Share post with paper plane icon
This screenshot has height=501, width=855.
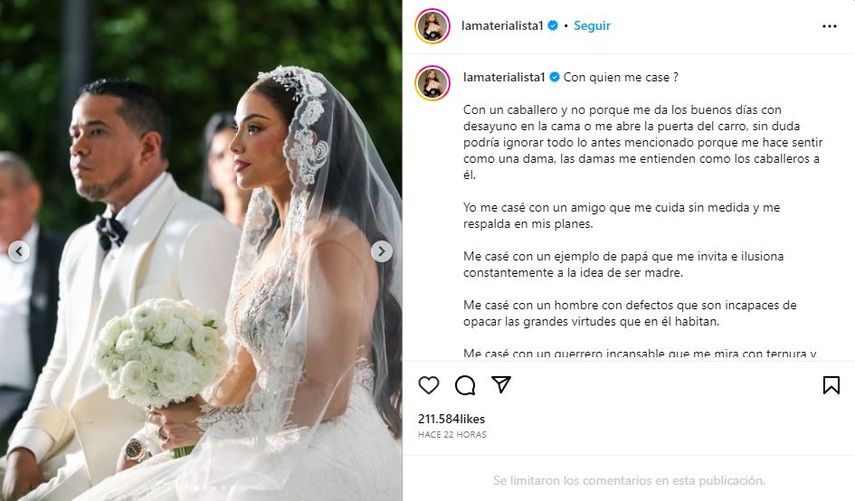[501, 384]
